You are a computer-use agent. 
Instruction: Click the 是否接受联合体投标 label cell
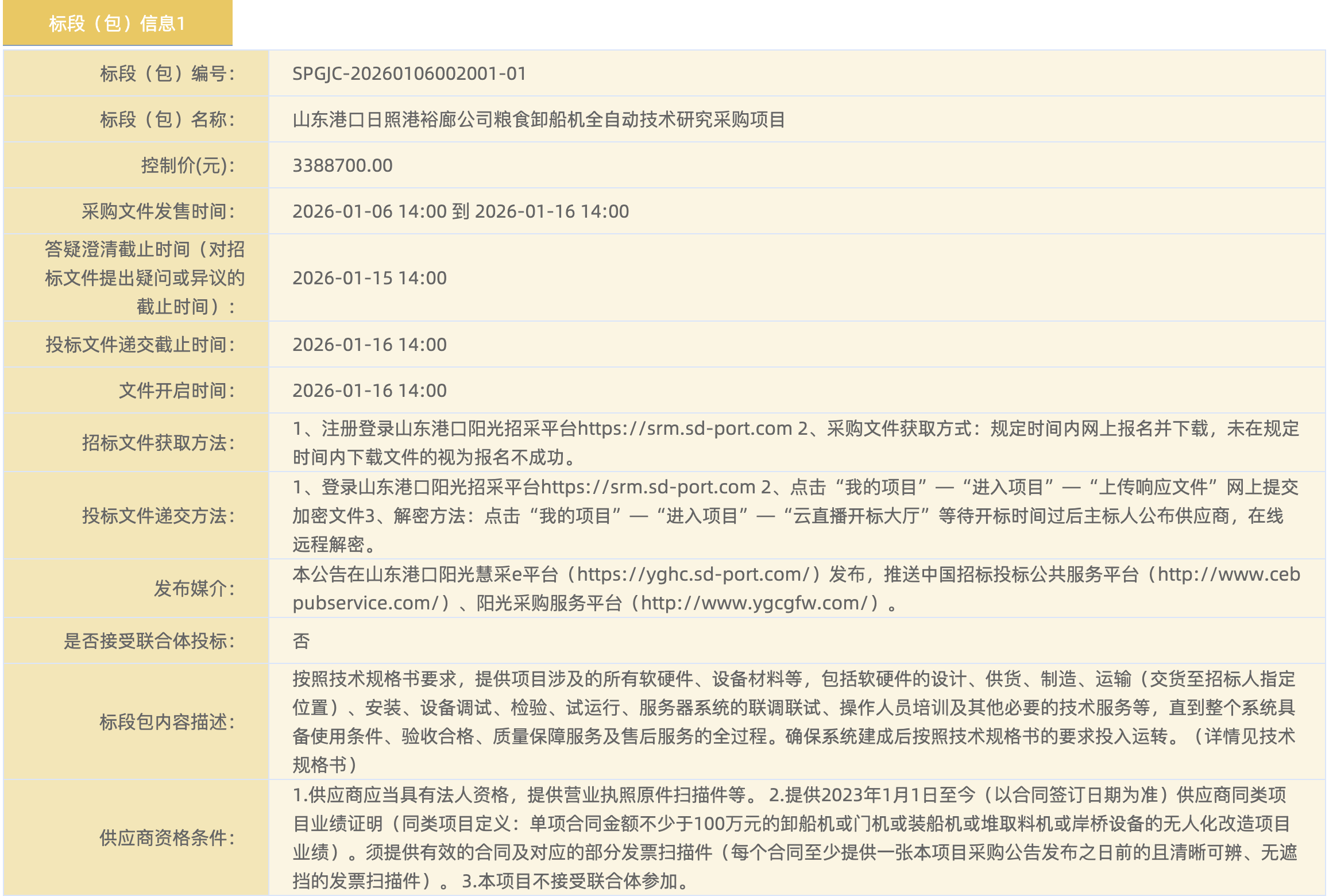point(149,641)
